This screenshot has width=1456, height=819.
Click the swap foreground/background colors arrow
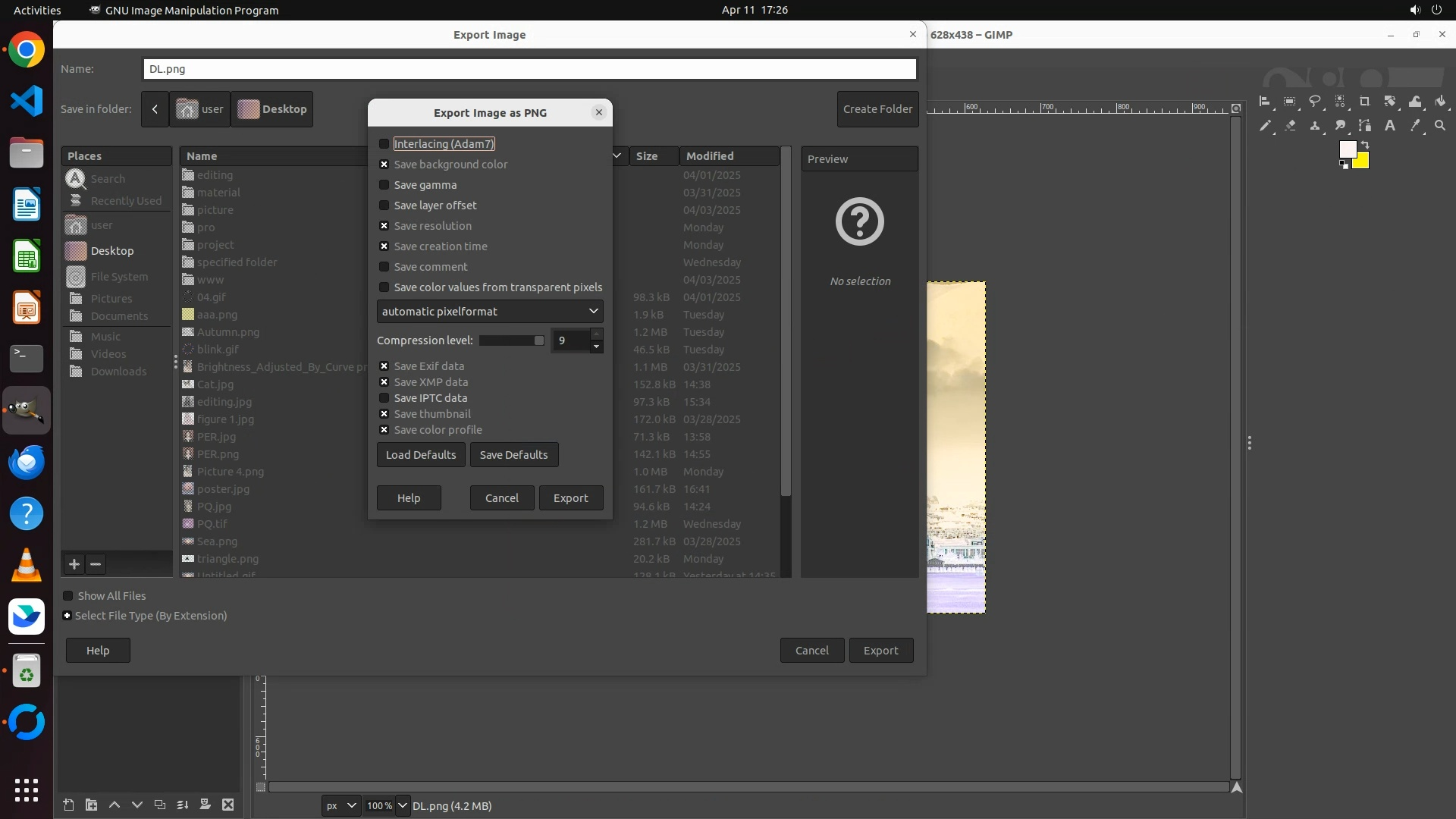point(1365,144)
